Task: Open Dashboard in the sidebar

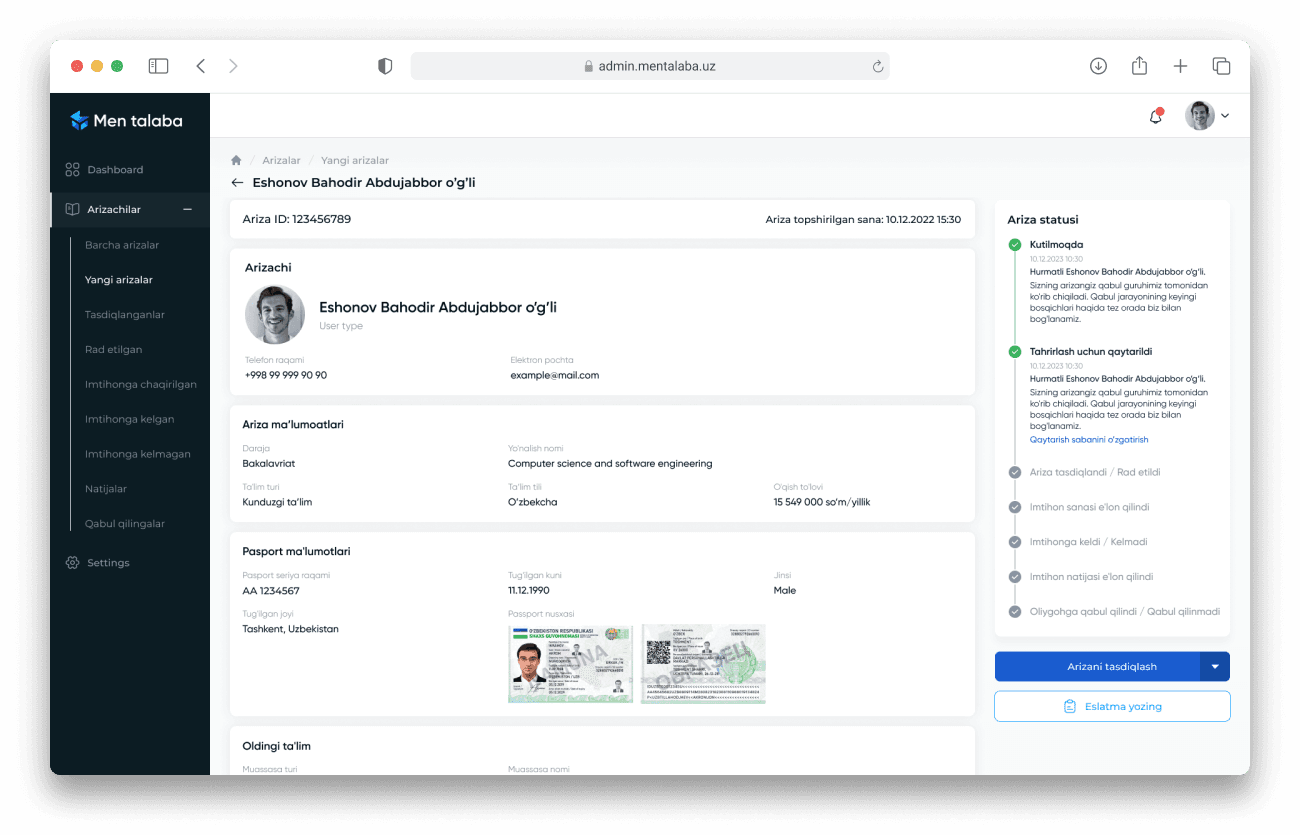Action: (x=115, y=170)
